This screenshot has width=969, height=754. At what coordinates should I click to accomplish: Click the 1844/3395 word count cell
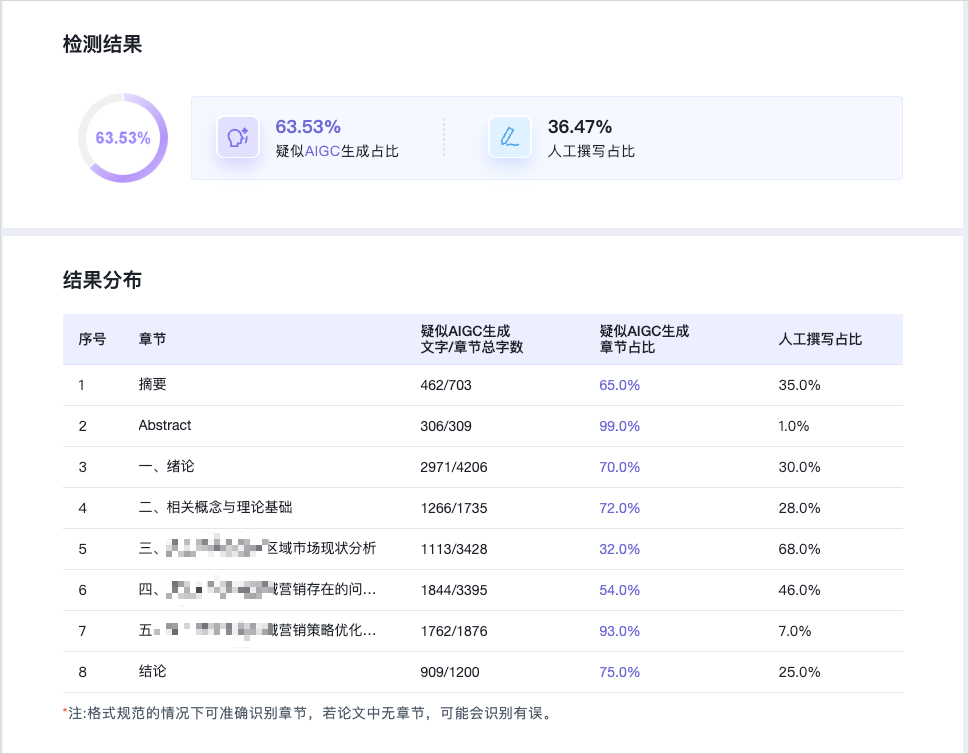tap(454, 590)
